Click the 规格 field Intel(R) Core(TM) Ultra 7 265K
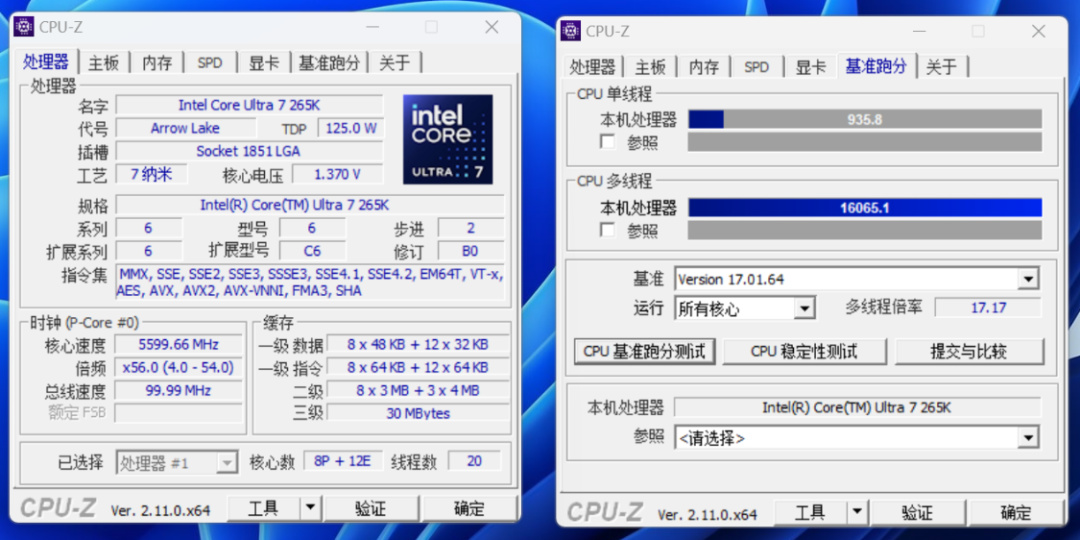This screenshot has width=1080, height=540. (x=310, y=205)
